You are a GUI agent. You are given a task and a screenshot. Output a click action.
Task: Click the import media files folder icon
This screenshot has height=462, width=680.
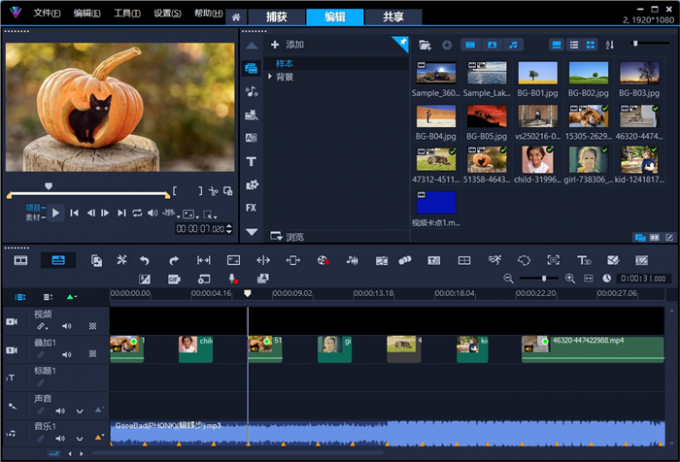coord(425,45)
